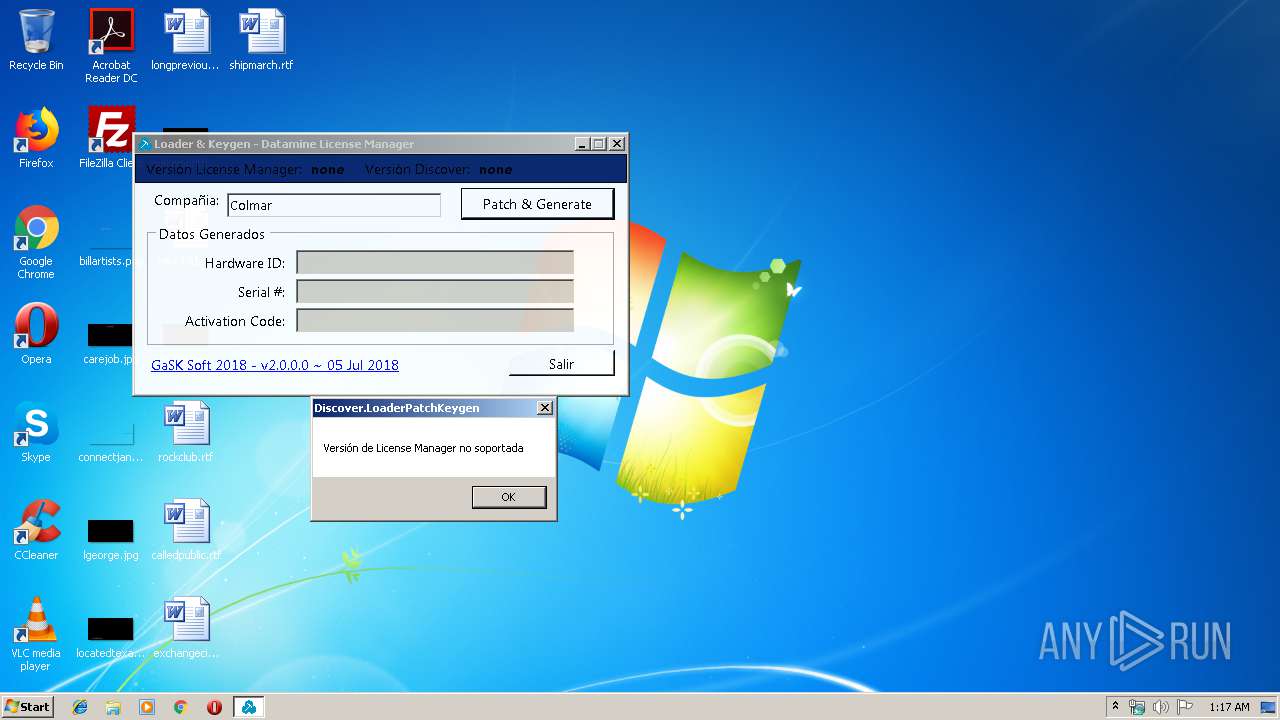Click the Hardware ID field

[435, 263]
